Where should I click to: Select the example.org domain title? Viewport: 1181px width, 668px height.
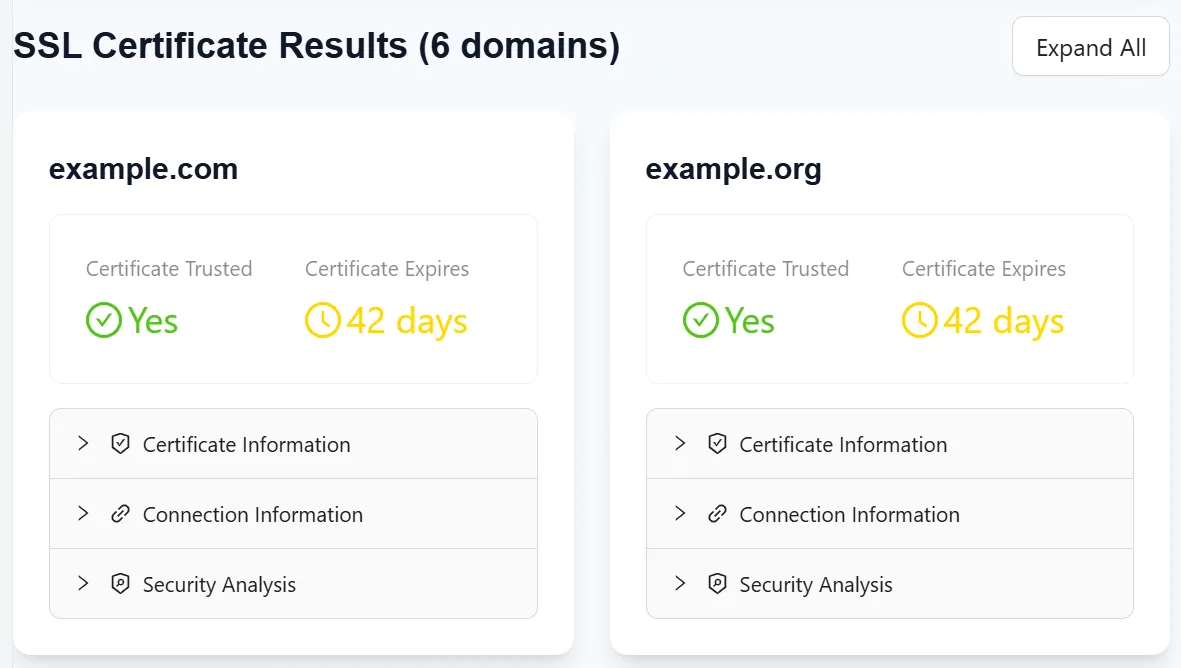click(734, 169)
